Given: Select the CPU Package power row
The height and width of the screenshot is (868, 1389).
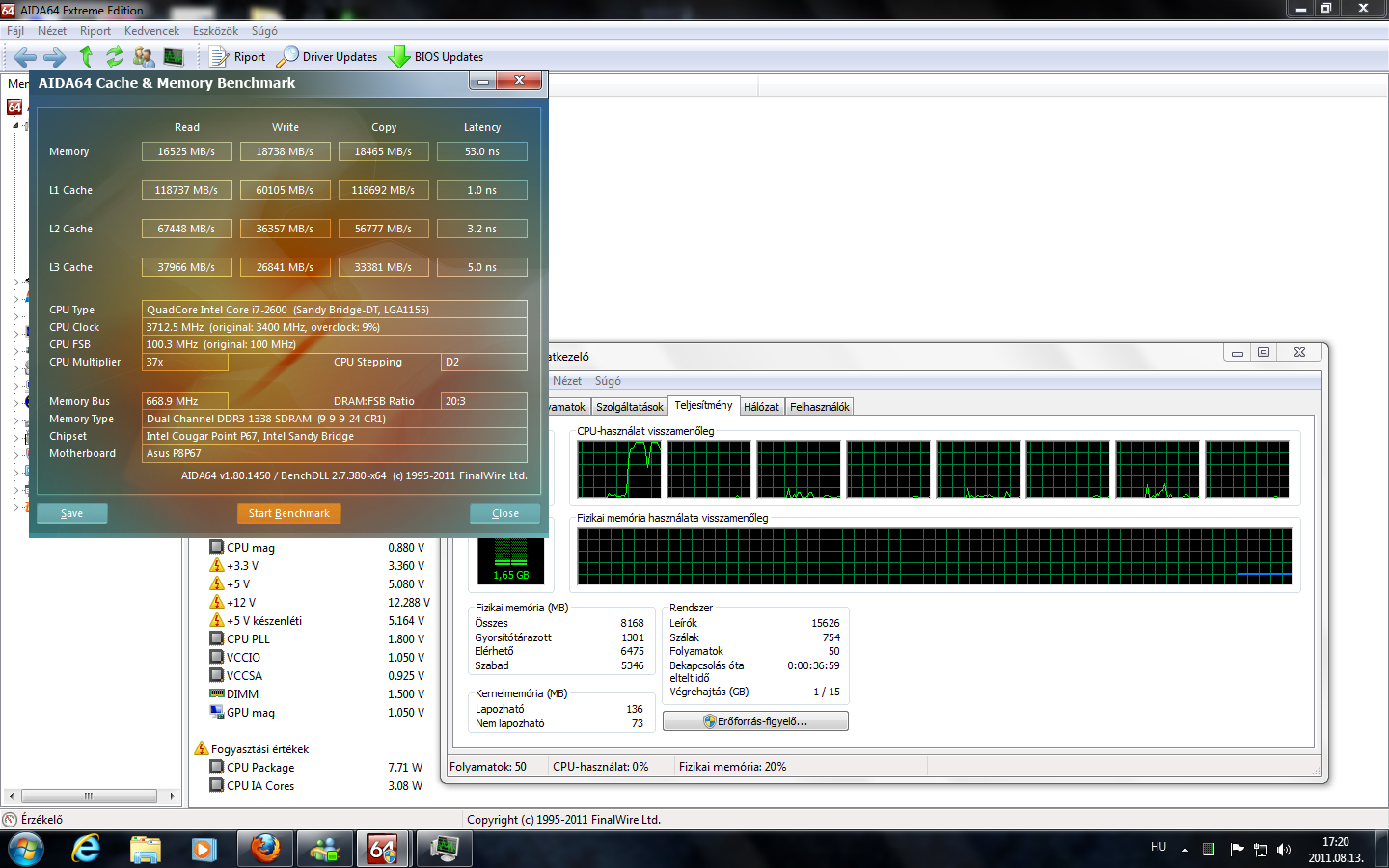Looking at the screenshot, I should pos(317,768).
